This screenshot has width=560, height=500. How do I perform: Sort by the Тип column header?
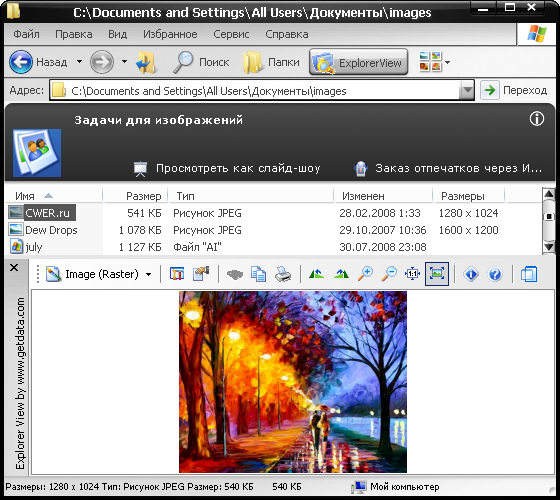(x=251, y=196)
